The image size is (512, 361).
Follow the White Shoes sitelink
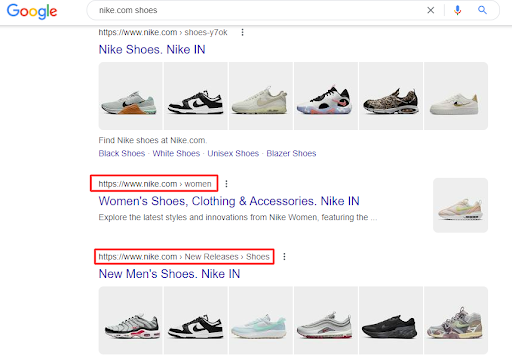176,153
